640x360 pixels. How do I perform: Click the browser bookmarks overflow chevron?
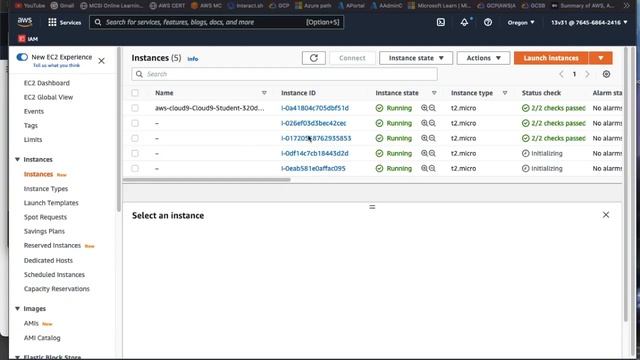pyautogui.click(x=627, y=6)
